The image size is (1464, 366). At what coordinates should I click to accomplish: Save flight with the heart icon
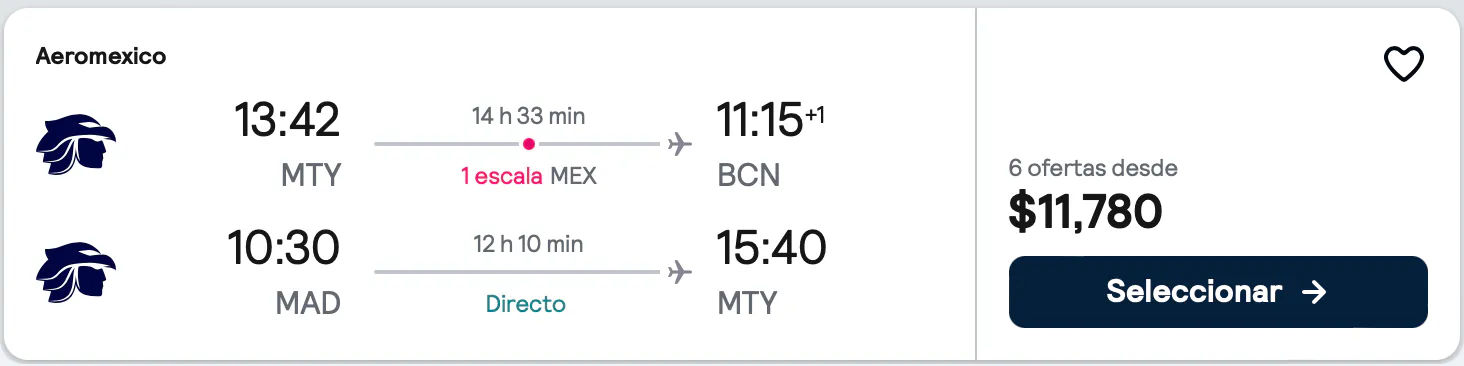(x=1403, y=65)
